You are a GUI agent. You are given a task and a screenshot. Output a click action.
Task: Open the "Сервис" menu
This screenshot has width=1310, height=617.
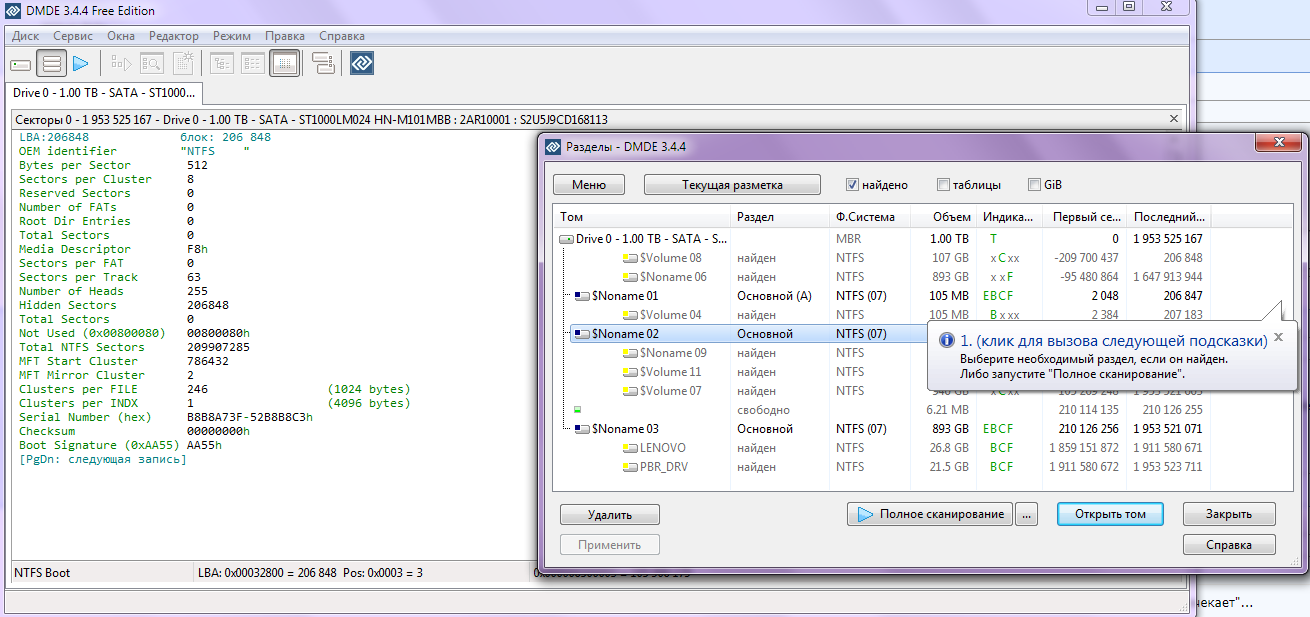73,35
